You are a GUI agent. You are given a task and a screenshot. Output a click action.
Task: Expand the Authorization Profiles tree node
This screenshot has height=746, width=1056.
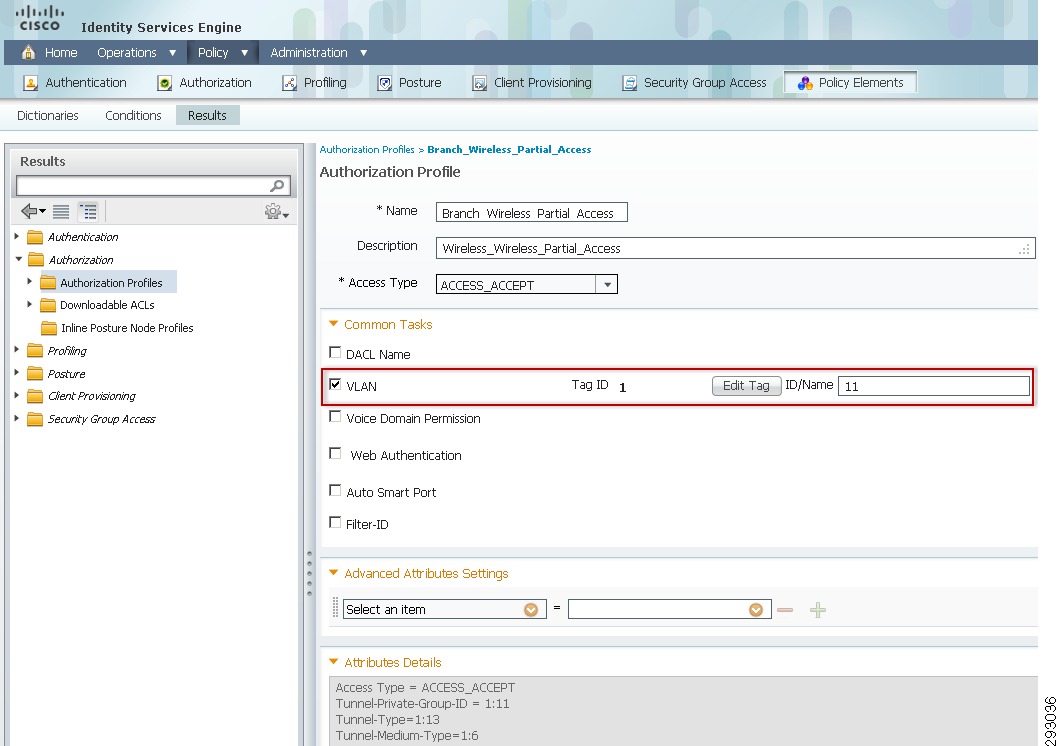pos(30,281)
